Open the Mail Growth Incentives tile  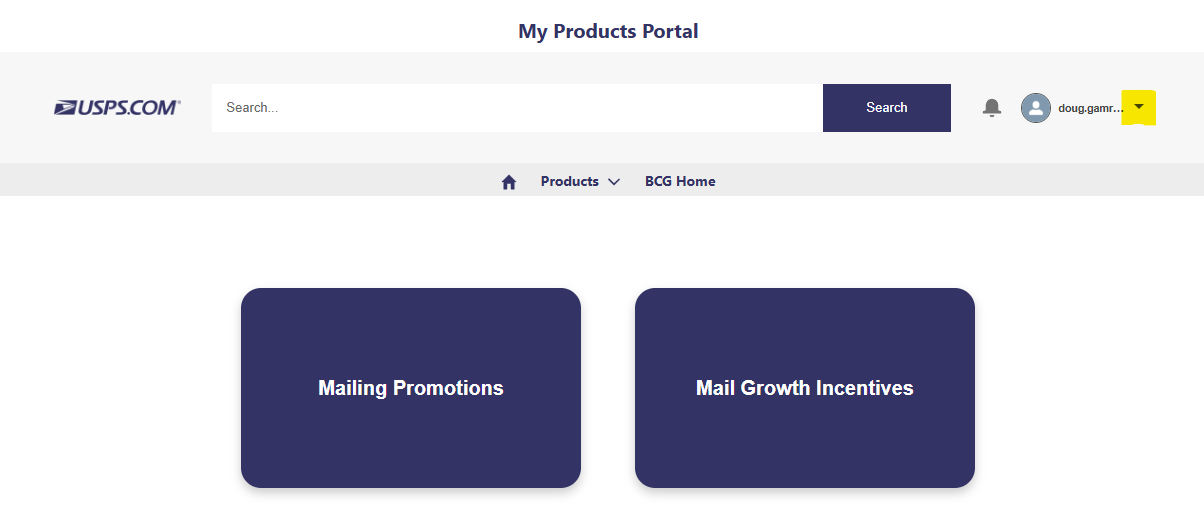pos(804,388)
